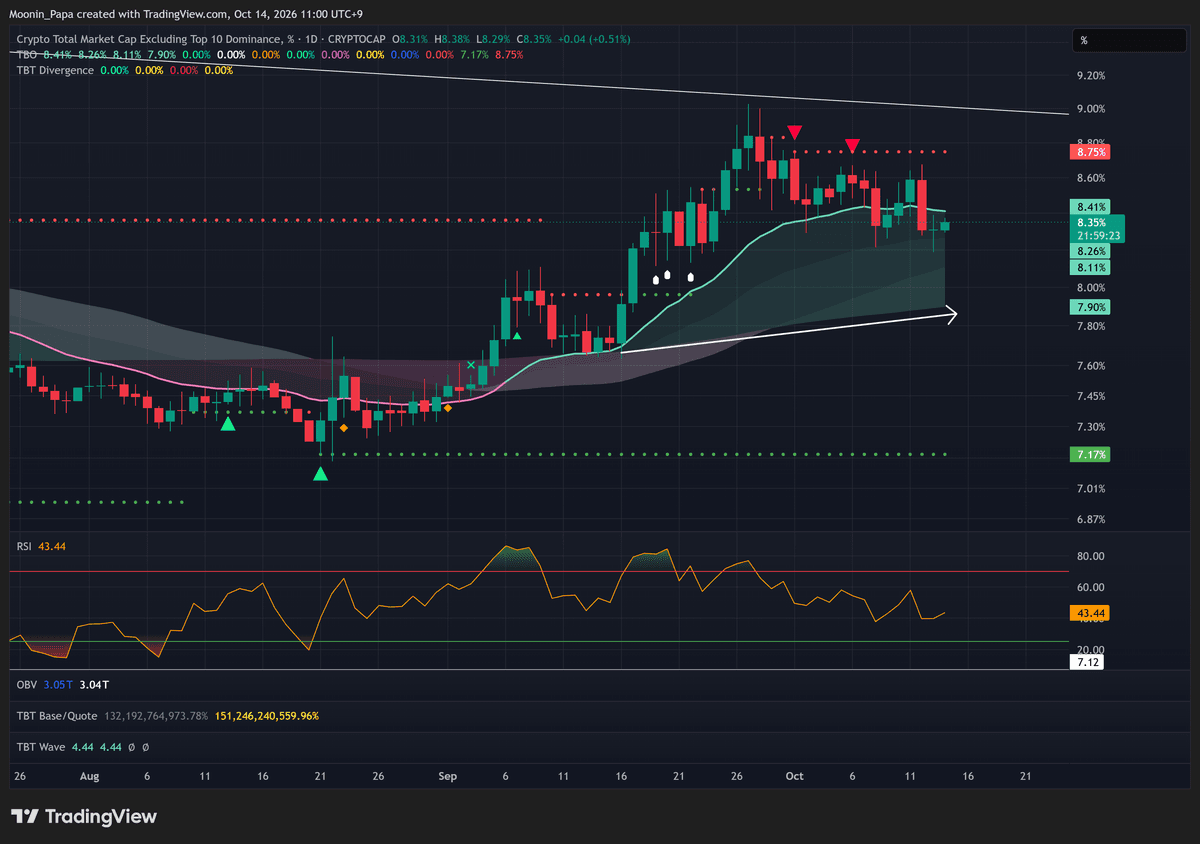Click the red down triangle above Oct 6
The image size is (1200, 844).
[x=852, y=146]
